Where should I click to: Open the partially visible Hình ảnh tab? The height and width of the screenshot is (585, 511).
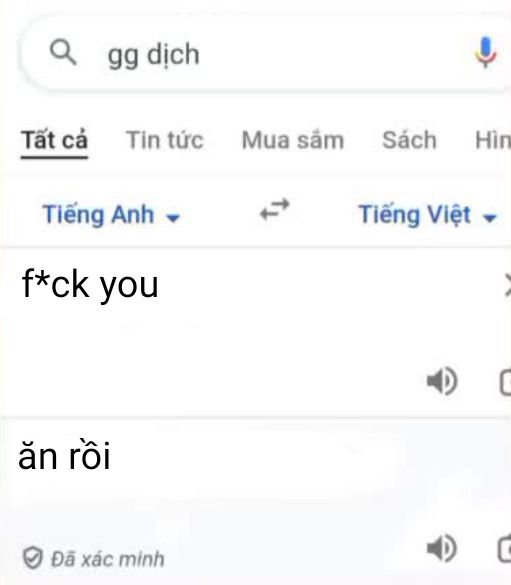tap(493, 140)
